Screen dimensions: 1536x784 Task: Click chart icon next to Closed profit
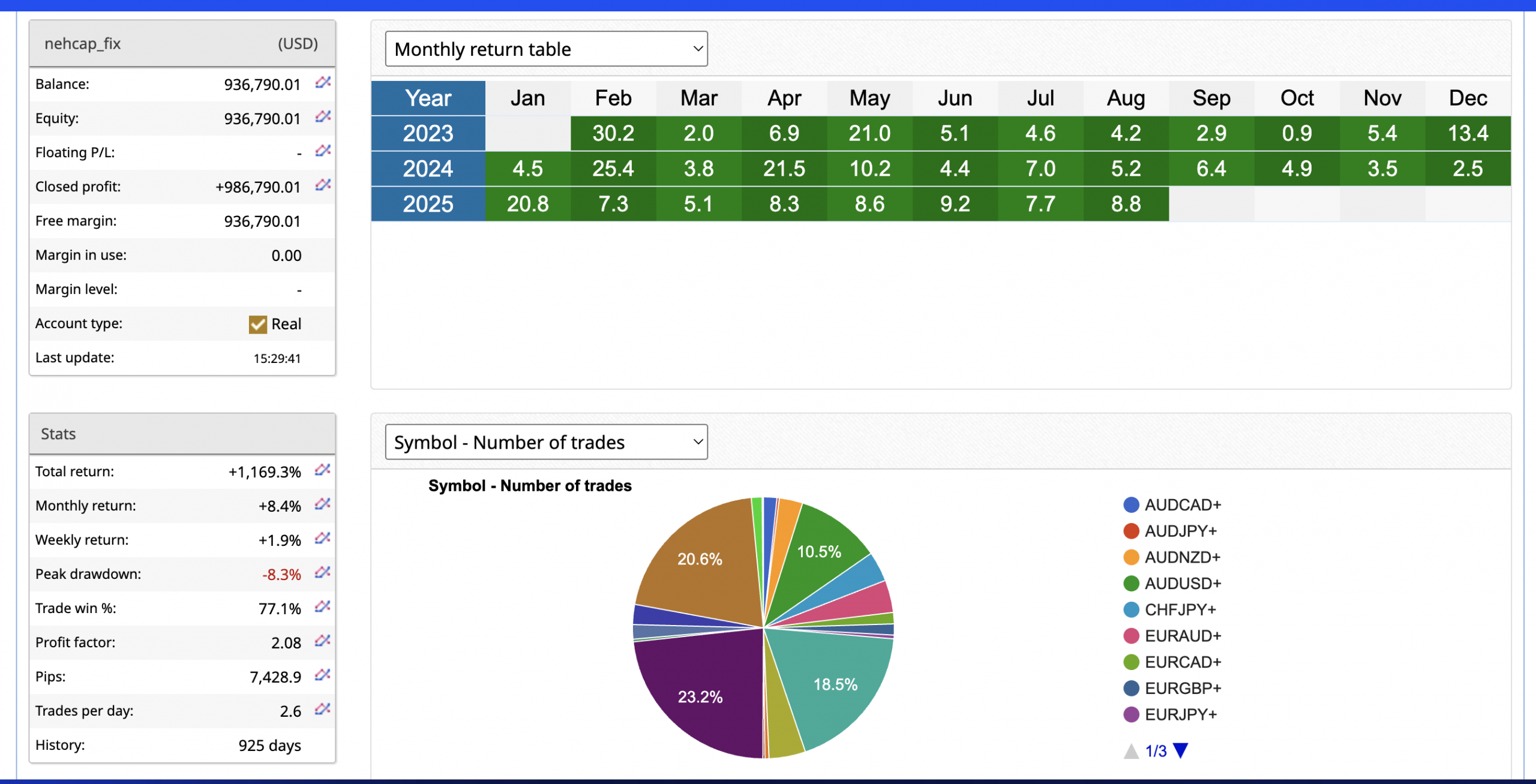(x=323, y=185)
